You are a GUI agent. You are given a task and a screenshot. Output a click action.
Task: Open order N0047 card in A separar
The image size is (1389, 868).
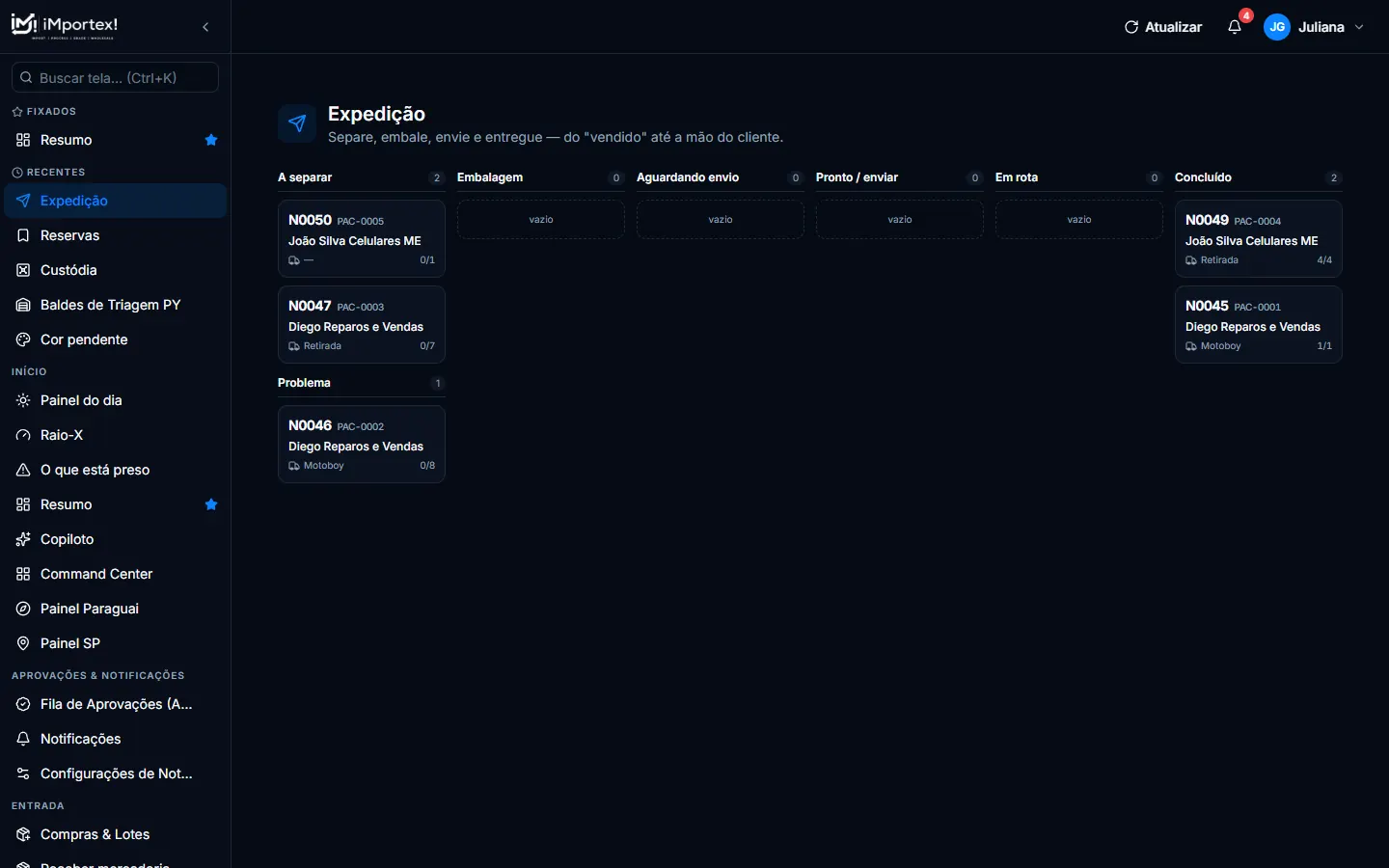(362, 324)
